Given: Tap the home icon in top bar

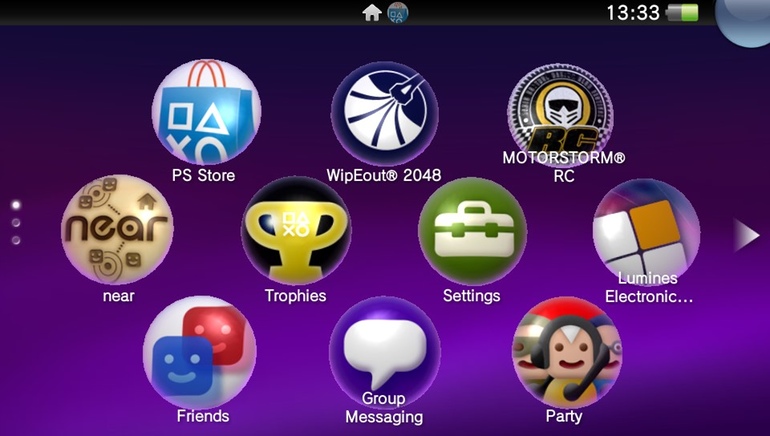Looking at the screenshot, I should coord(371,13).
